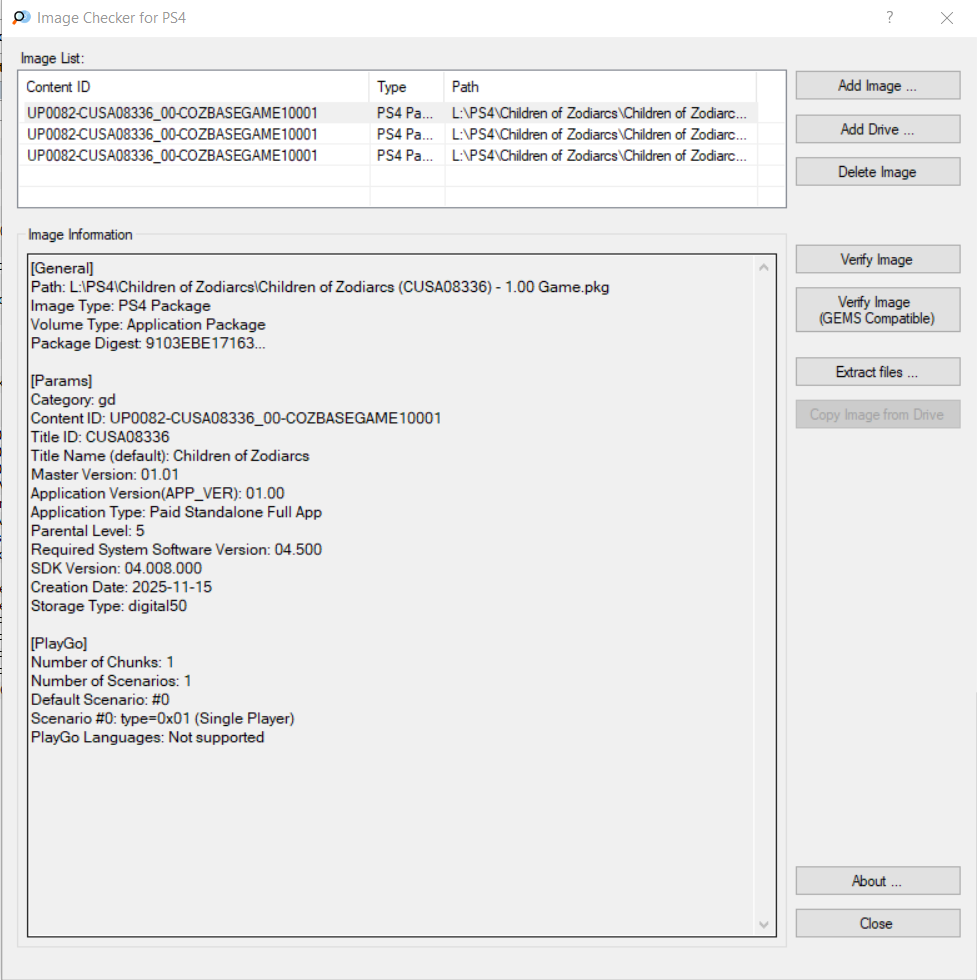Click the Path column header
The width and height of the screenshot is (977, 980).
pos(600,87)
